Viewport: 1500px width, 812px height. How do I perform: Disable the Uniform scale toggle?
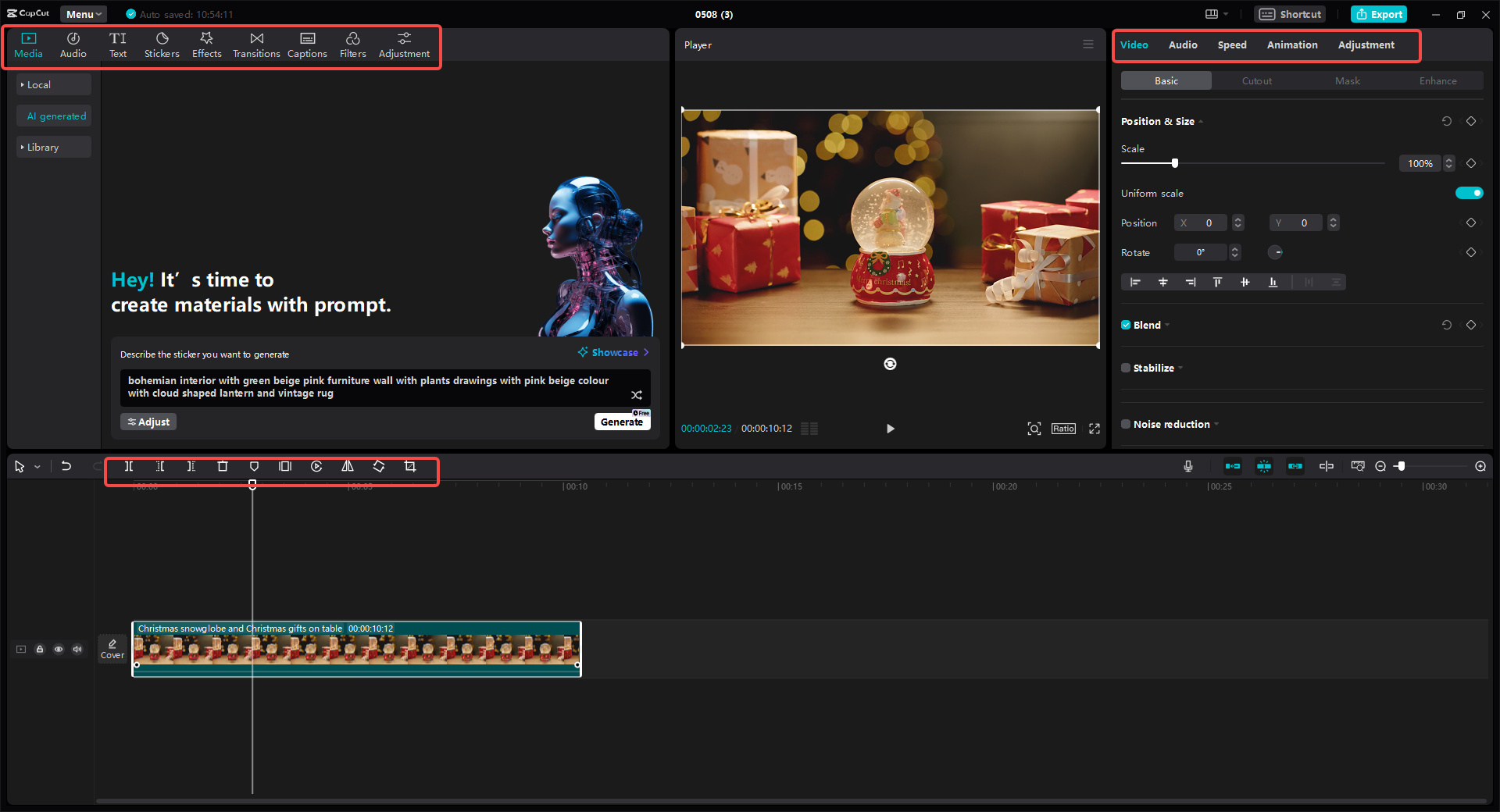click(1469, 193)
